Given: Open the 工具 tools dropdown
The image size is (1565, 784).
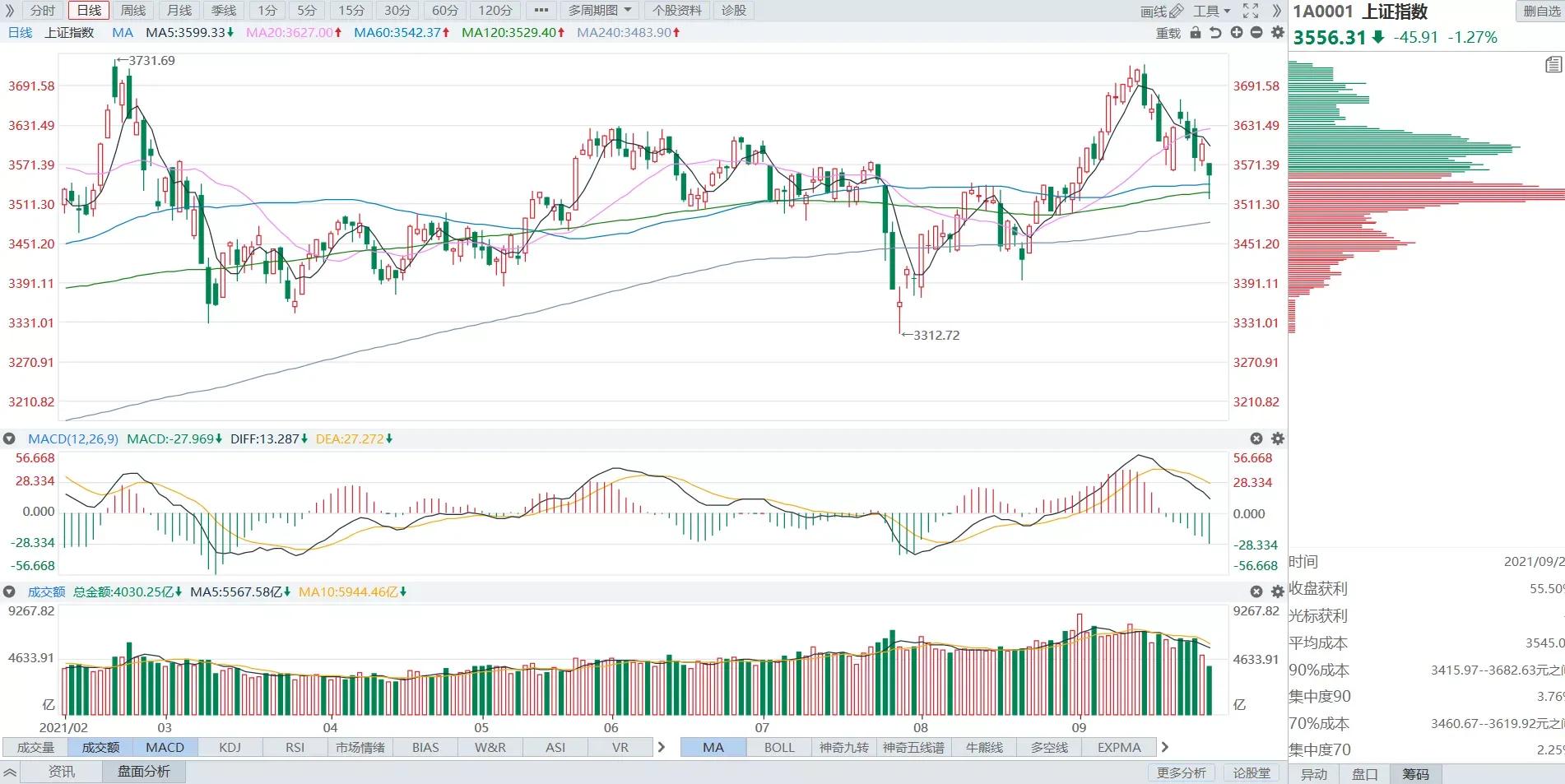Looking at the screenshot, I should [1212, 11].
